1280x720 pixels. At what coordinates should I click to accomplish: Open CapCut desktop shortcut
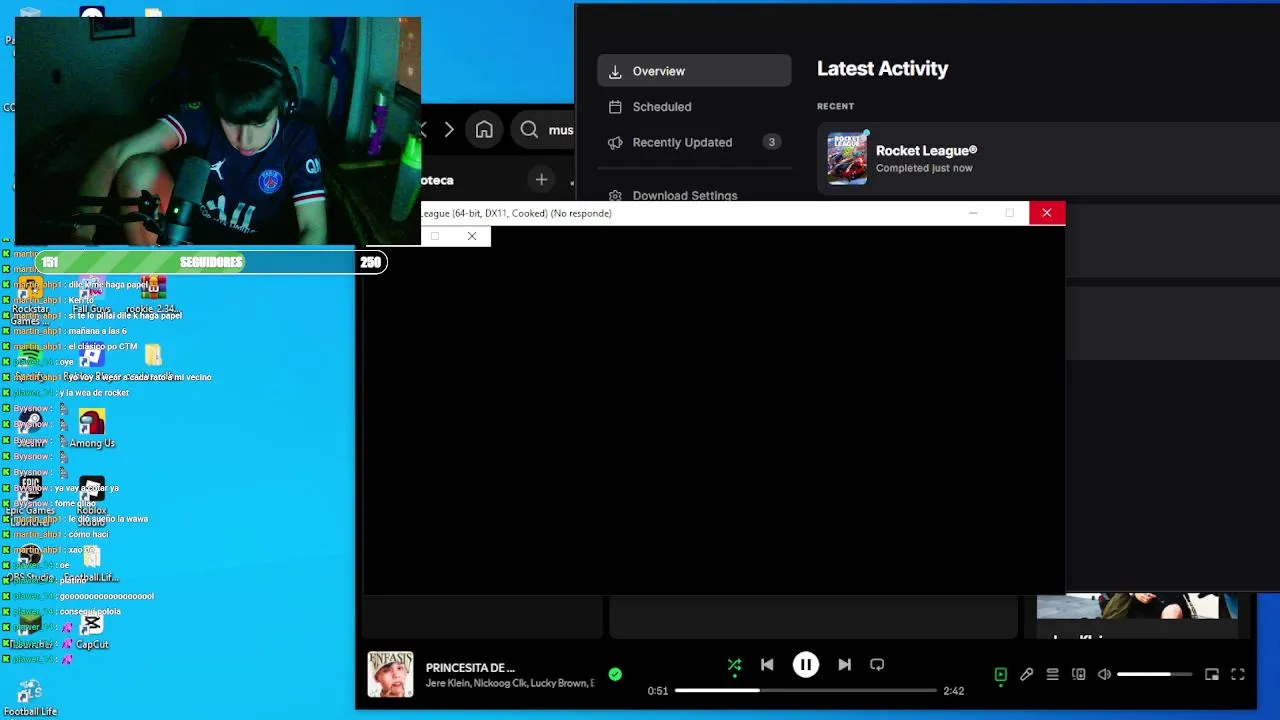(92, 631)
